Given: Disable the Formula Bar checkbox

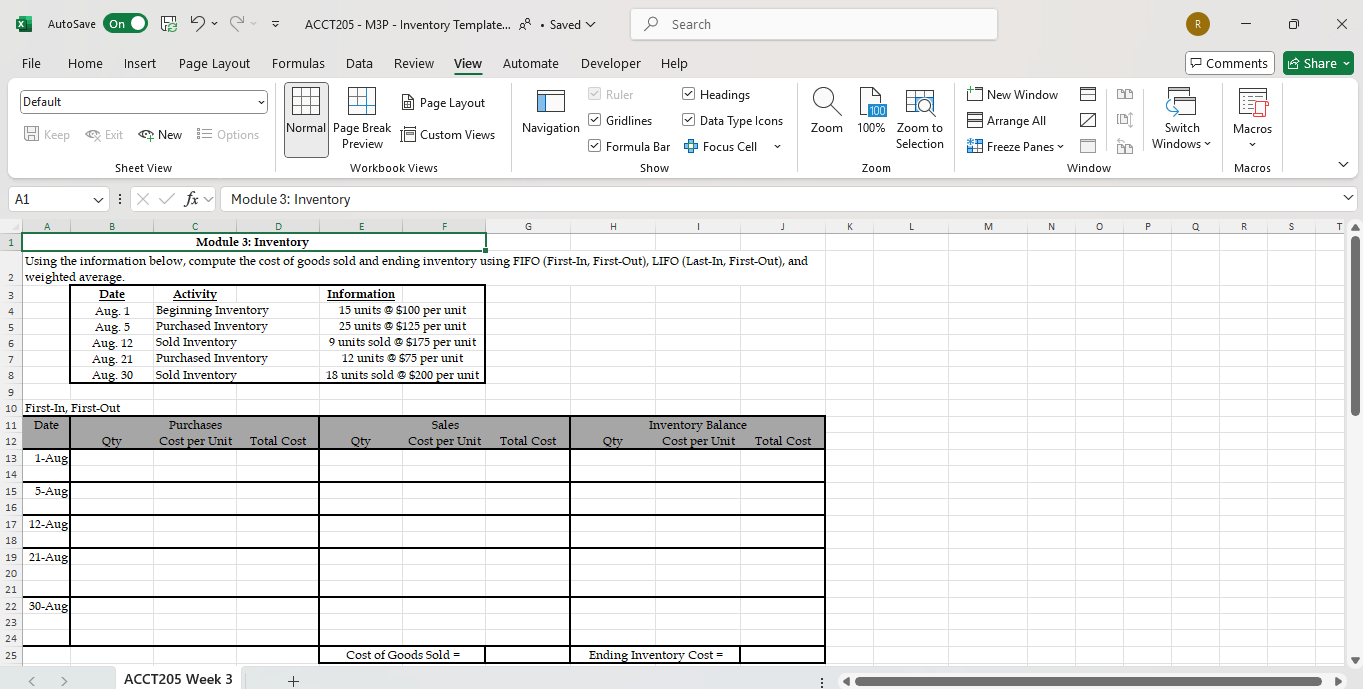Looking at the screenshot, I should click(x=595, y=147).
